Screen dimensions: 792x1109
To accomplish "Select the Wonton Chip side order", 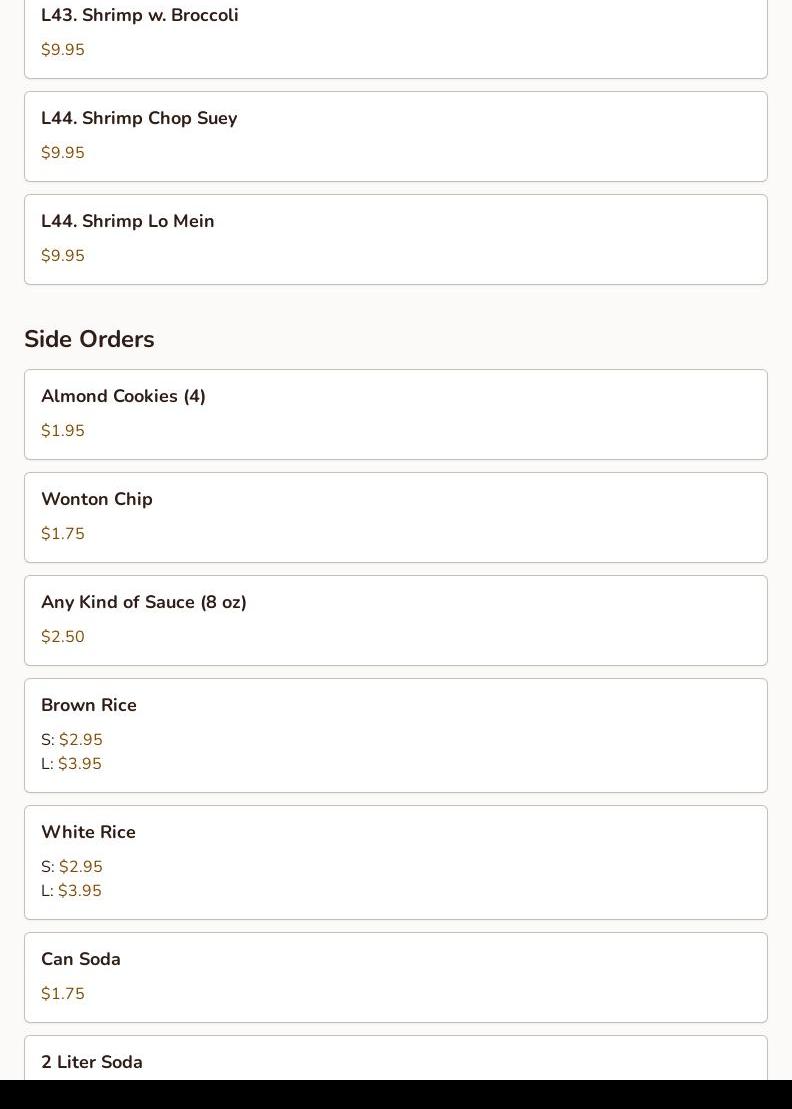I will [97, 499].
